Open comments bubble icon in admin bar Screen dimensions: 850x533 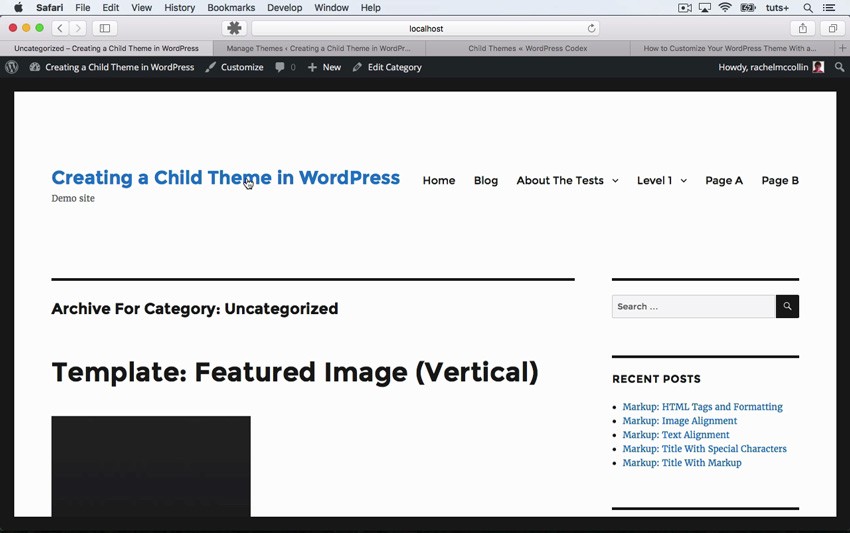(280, 67)
